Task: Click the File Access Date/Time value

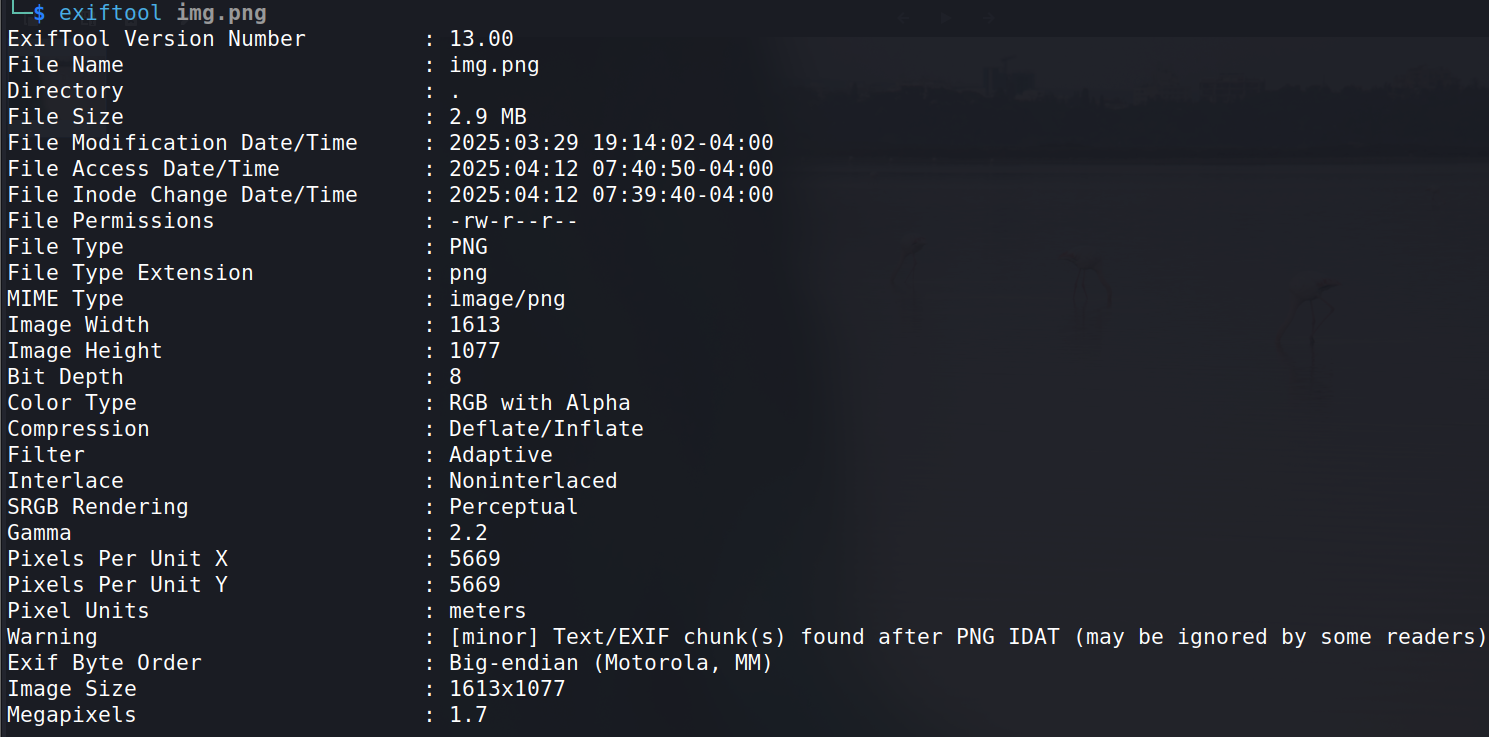Action: [x=611, y=169]
